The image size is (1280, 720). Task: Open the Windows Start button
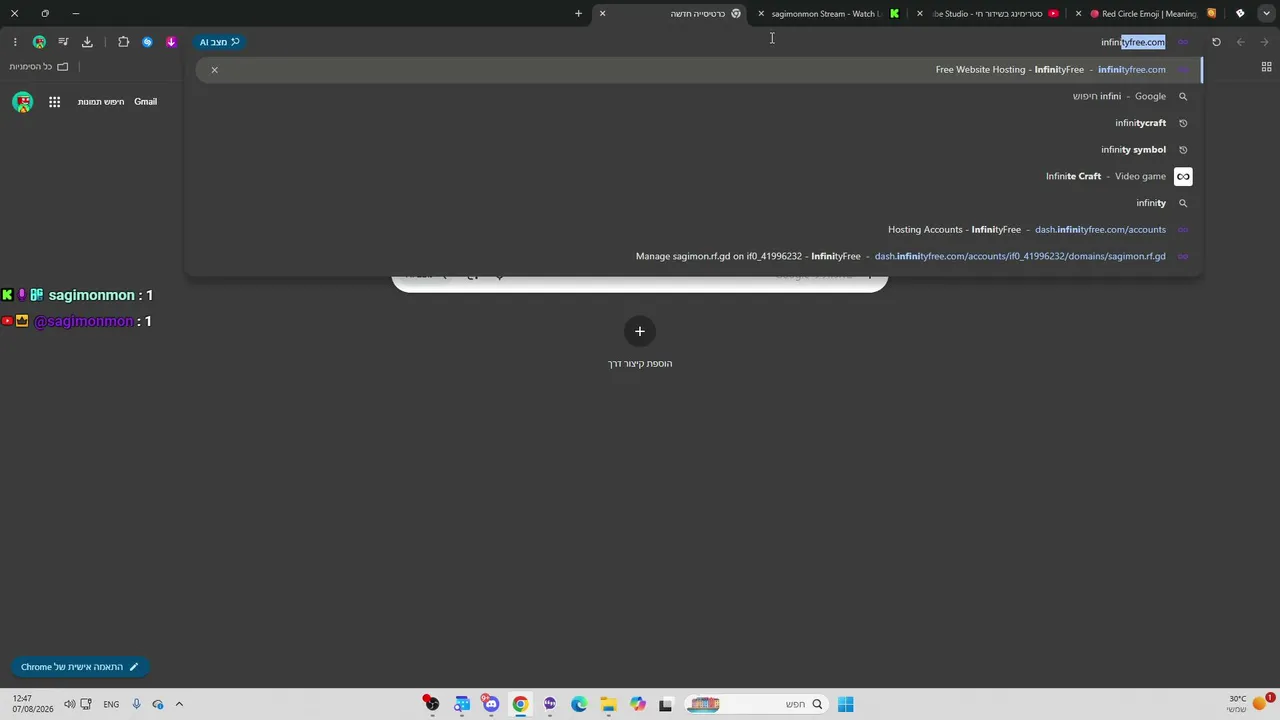[x=845, y=704]
